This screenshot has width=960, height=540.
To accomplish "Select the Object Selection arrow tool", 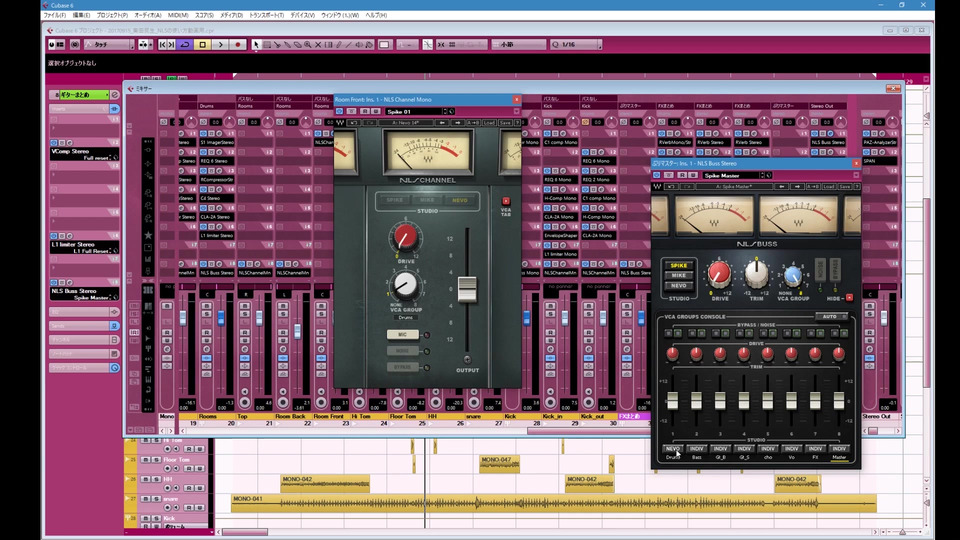I will (x=257, y=45).
